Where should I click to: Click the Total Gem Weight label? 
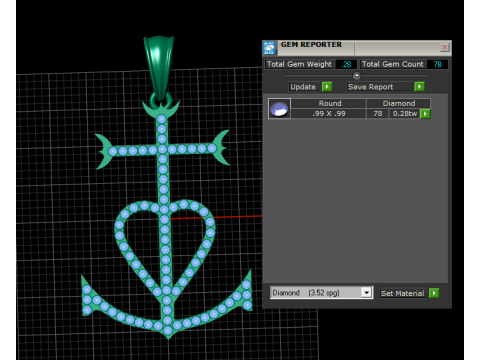(x=299, y=64)
